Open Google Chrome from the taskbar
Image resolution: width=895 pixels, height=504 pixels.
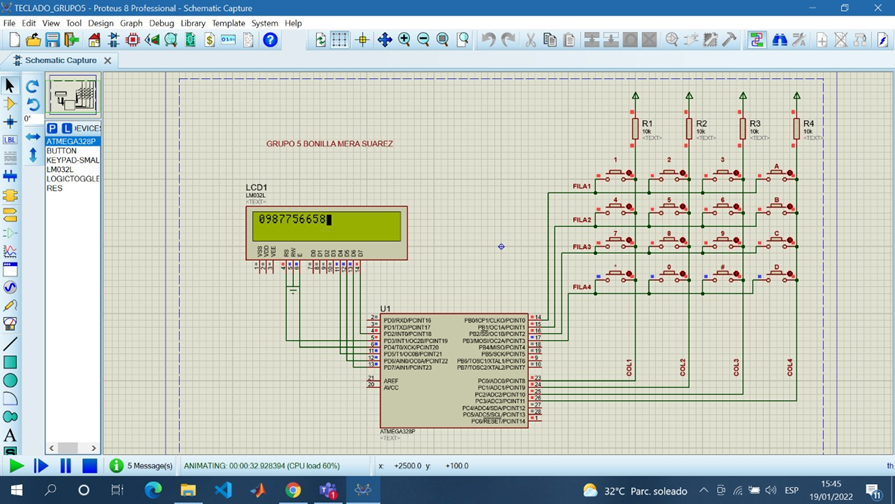coord(293,490)
